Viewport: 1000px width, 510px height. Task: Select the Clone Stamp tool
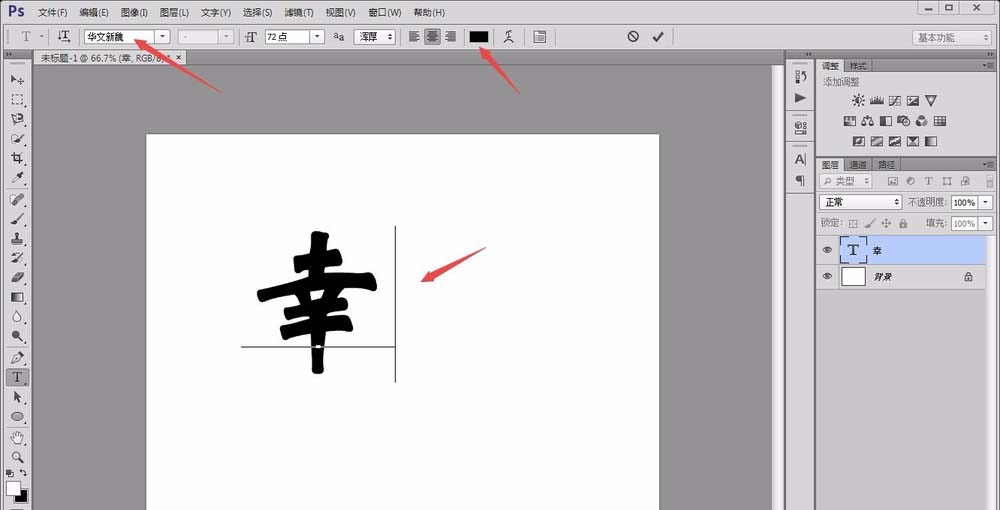[x=17, y=239]
